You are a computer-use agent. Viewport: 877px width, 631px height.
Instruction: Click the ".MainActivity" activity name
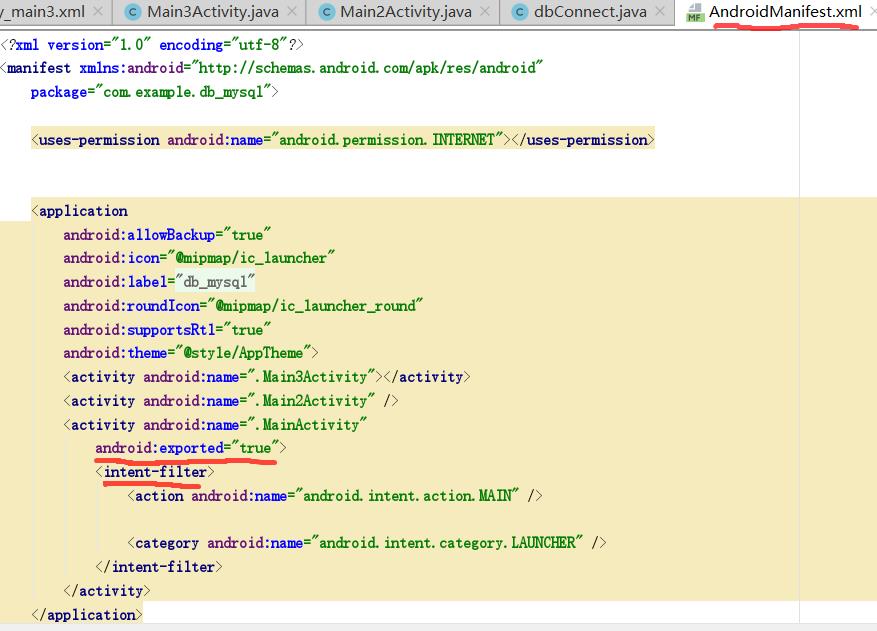coord(307,425)
